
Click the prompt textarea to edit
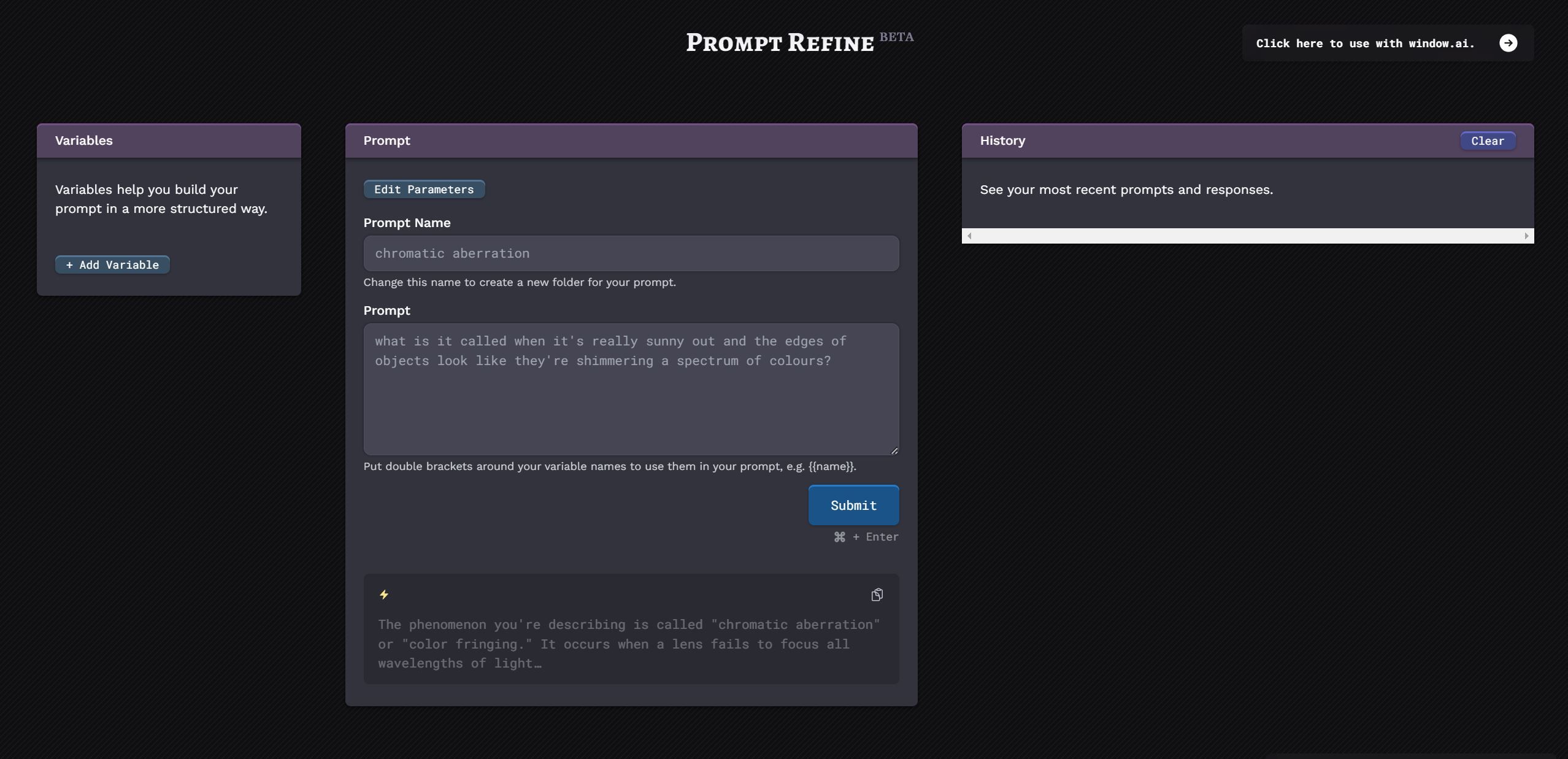[630, 388]
